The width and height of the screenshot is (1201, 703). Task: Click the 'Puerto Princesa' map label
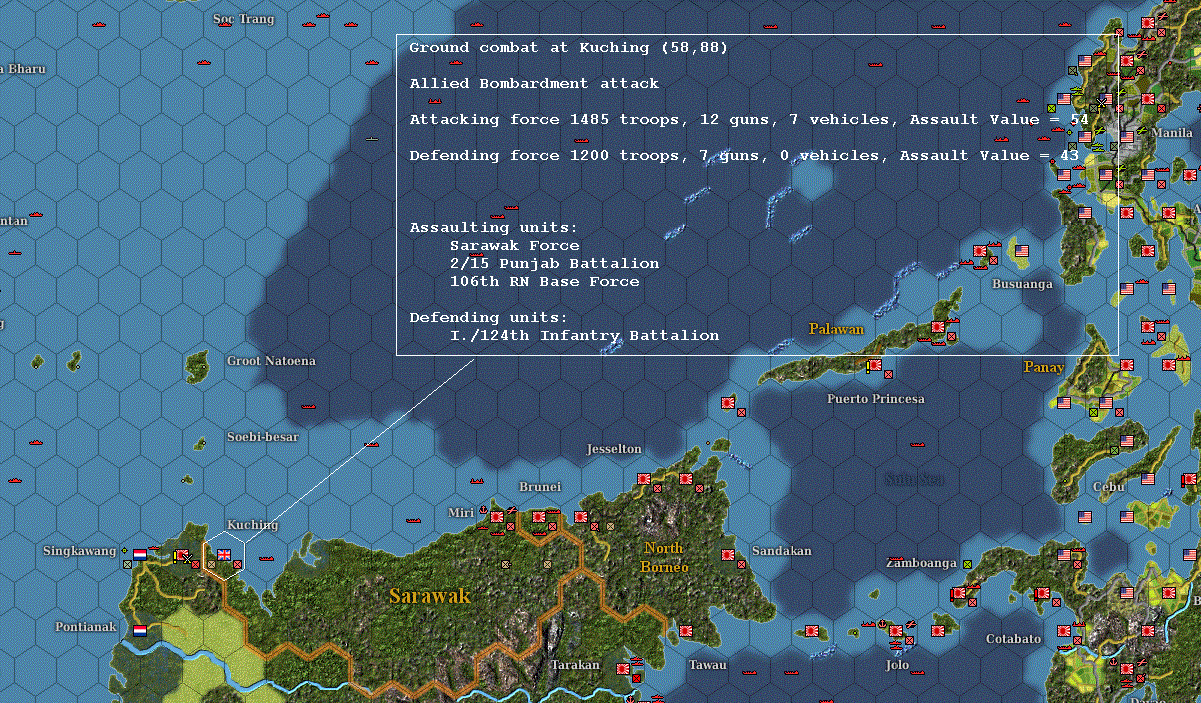click(876, 399)
